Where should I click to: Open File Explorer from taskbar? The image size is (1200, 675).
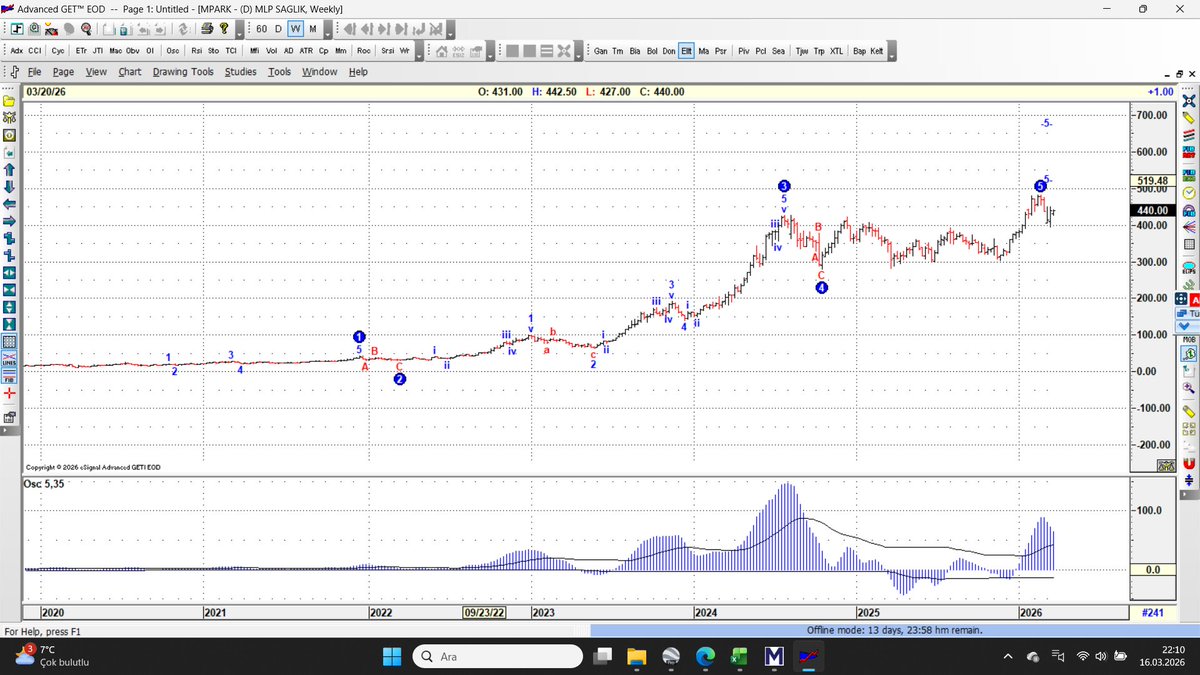[636, 656]
